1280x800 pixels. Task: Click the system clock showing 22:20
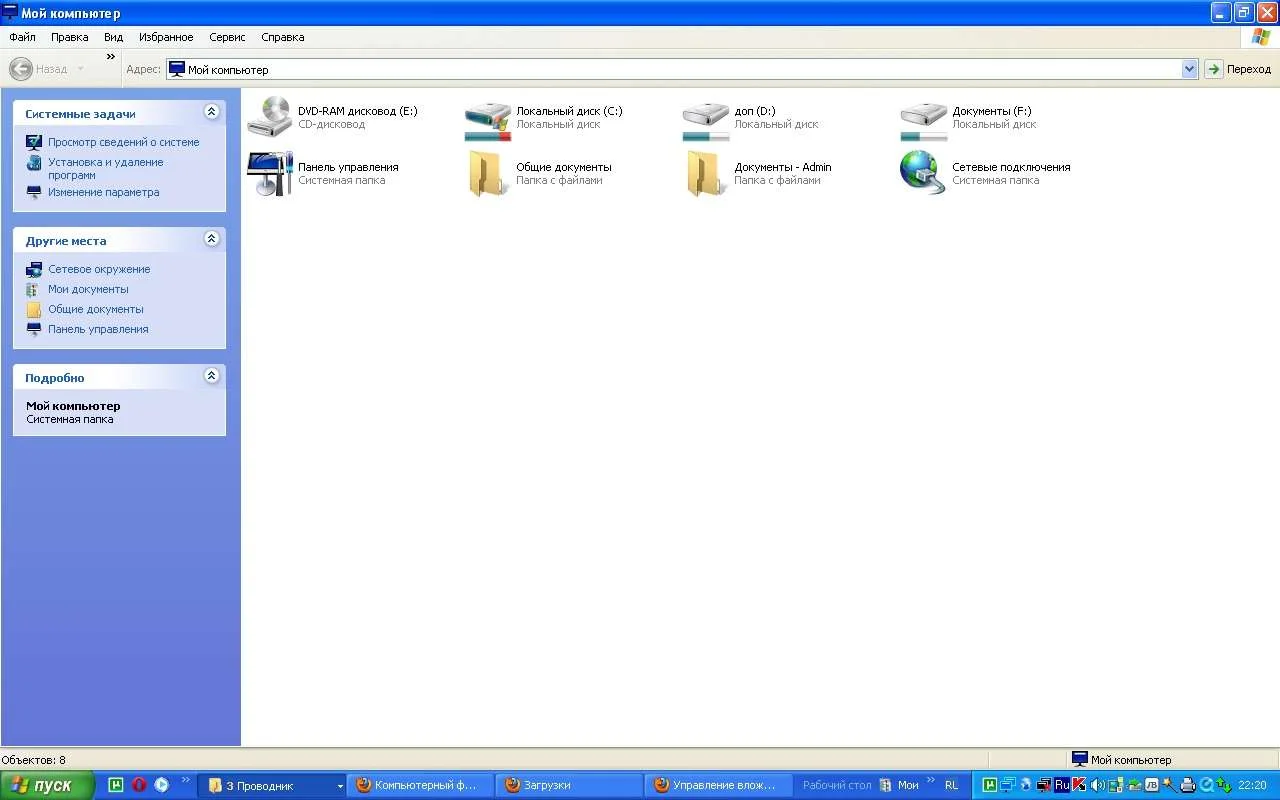click(1252, 785)
